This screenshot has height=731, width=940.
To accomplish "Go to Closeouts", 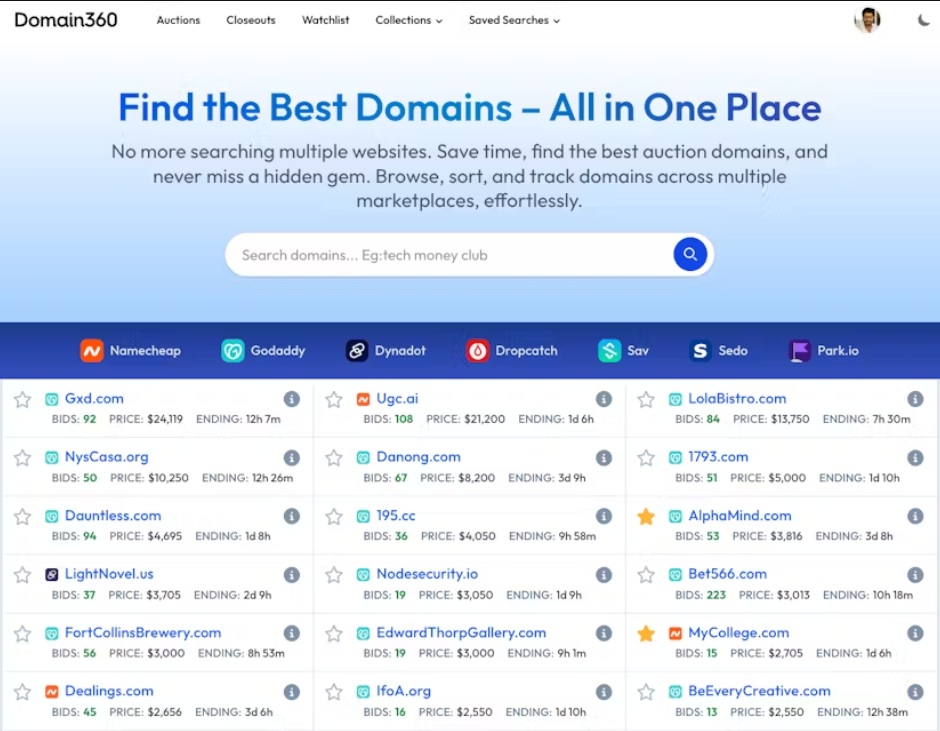I will [251, 20].
